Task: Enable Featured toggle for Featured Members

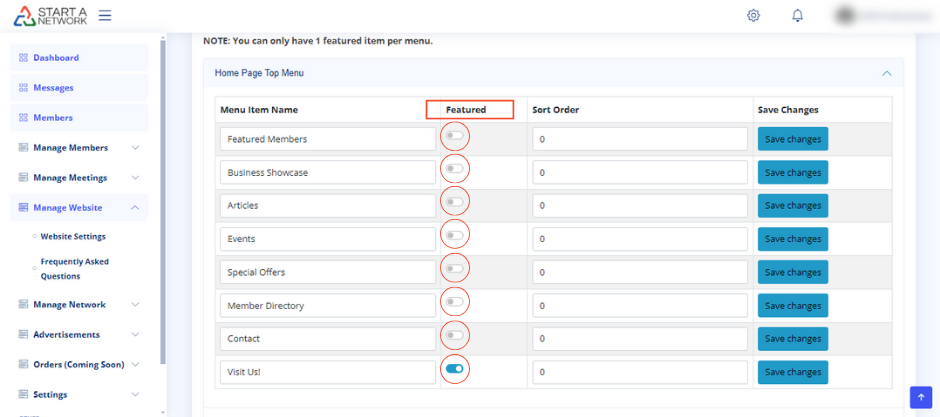Action: pyautogui.click(x=455, y=136)
